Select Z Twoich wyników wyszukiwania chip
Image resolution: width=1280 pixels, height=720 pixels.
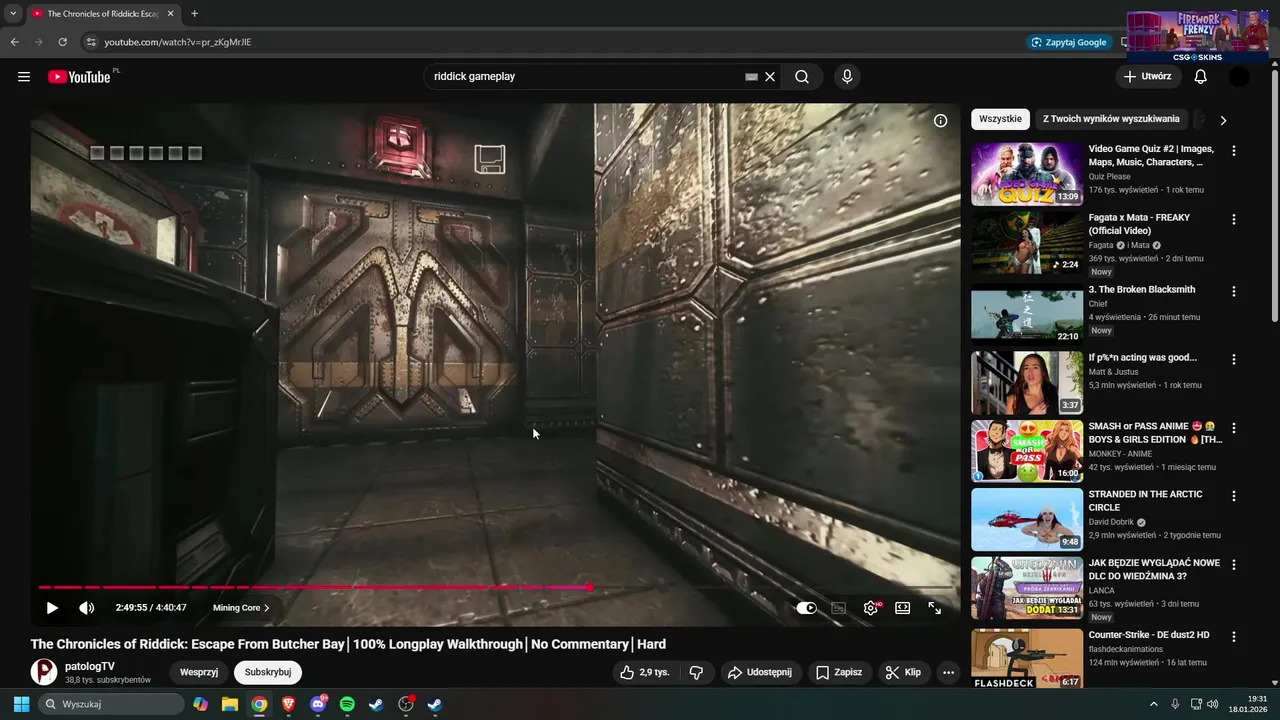pos(1111,119)
